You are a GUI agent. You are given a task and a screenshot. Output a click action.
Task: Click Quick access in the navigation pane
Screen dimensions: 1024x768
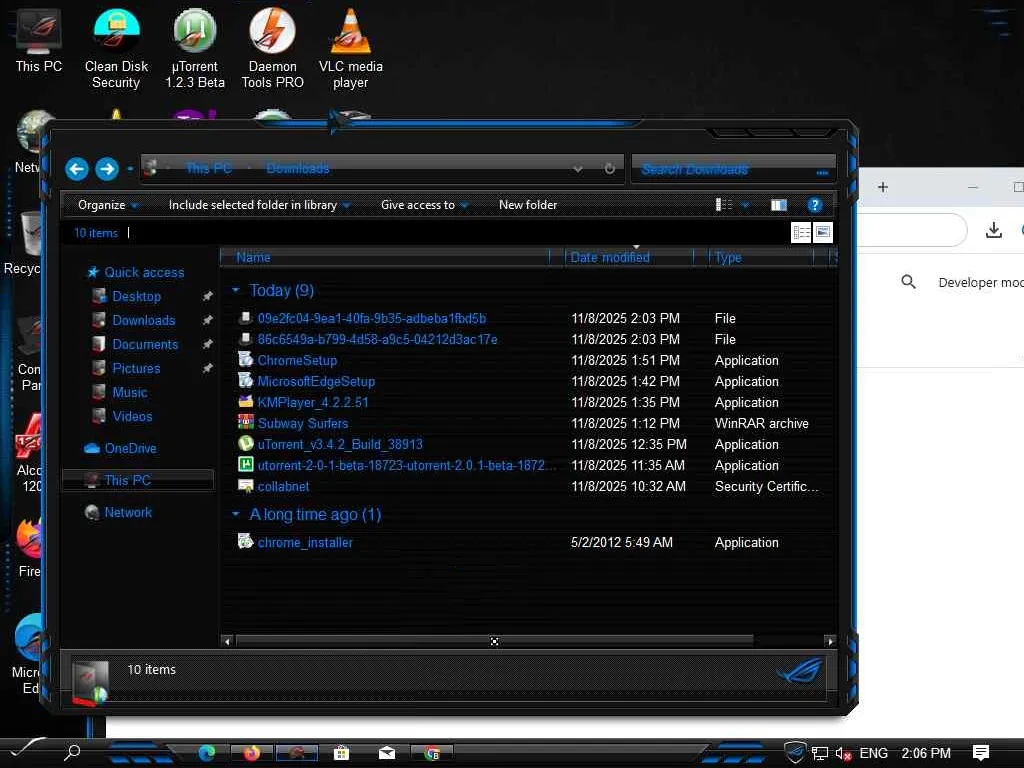coord(144,272)
